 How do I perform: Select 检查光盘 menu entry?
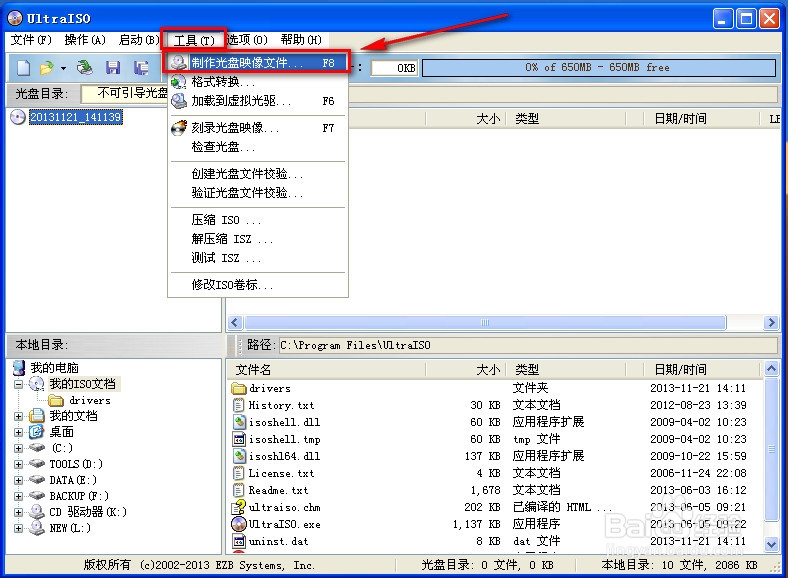(x=258, y=147)
